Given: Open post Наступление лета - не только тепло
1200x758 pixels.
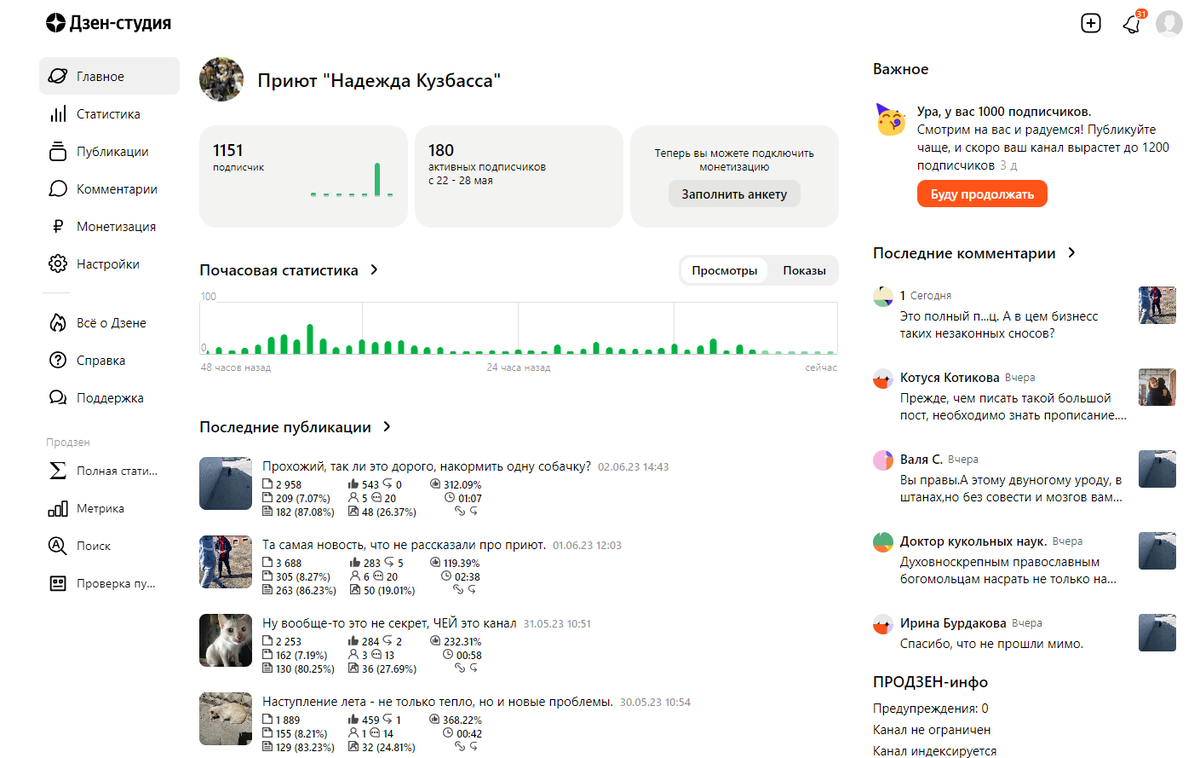Looking at the screenshot, I should 437,702.
